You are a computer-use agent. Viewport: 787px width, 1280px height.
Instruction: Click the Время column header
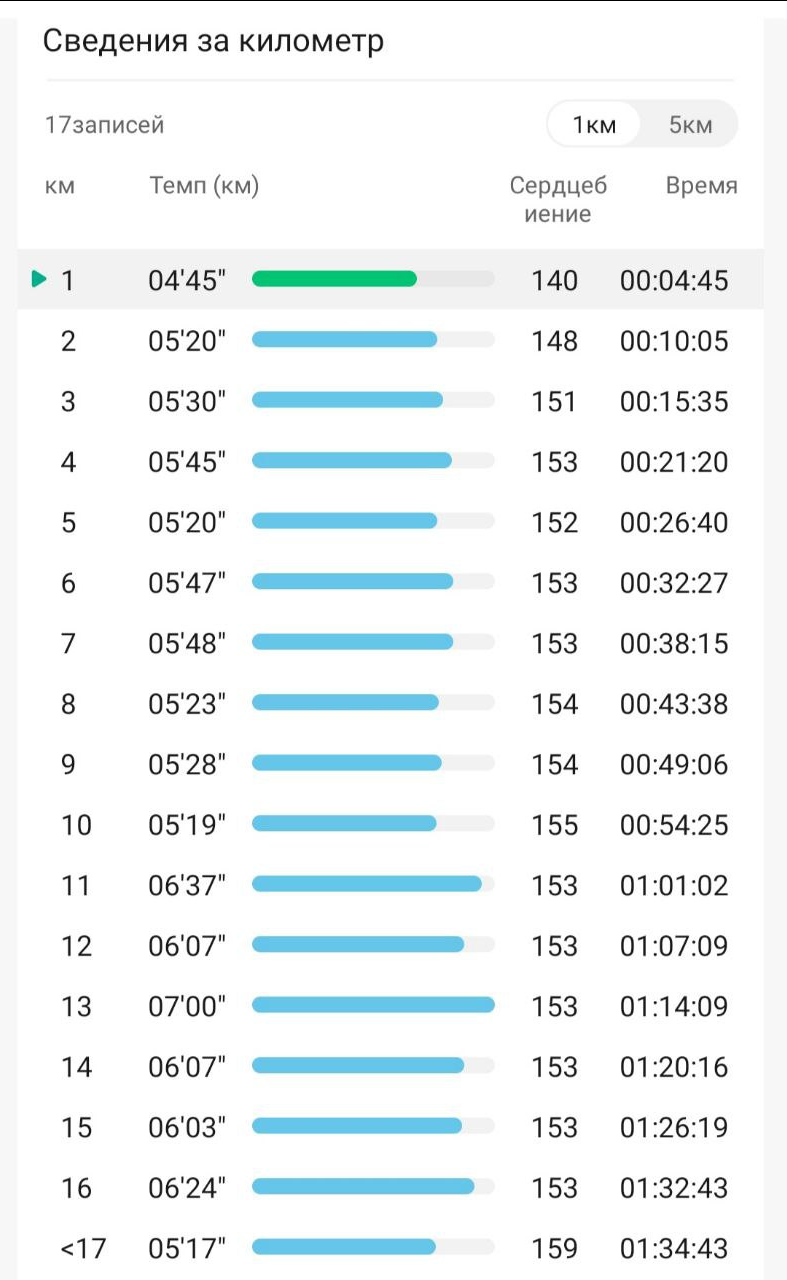(702, 186)
